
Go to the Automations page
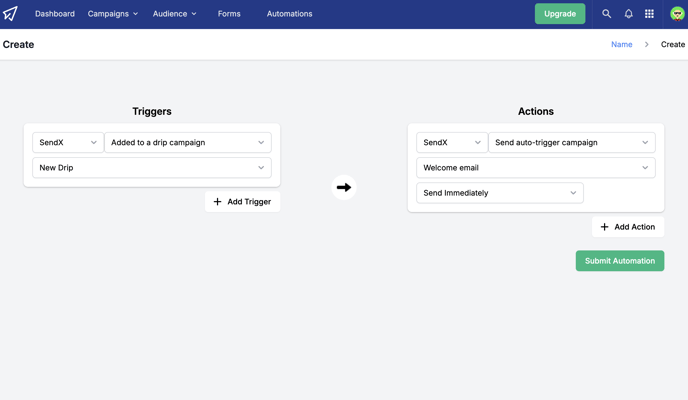pyautogui.click(x=290, y=14)
